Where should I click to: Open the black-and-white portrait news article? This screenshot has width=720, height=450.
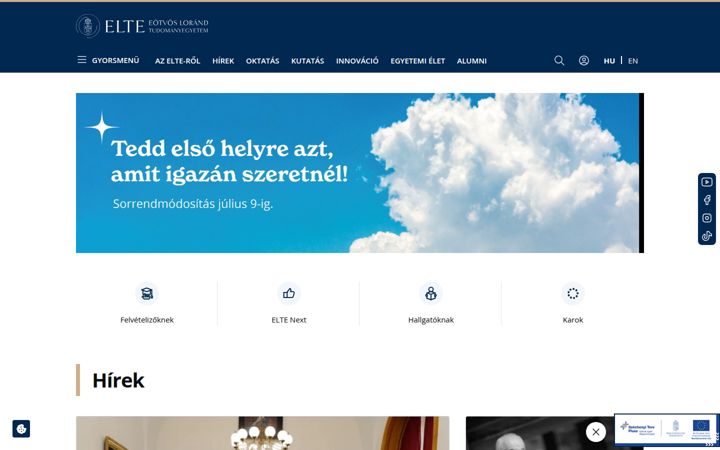coord(540,433)
